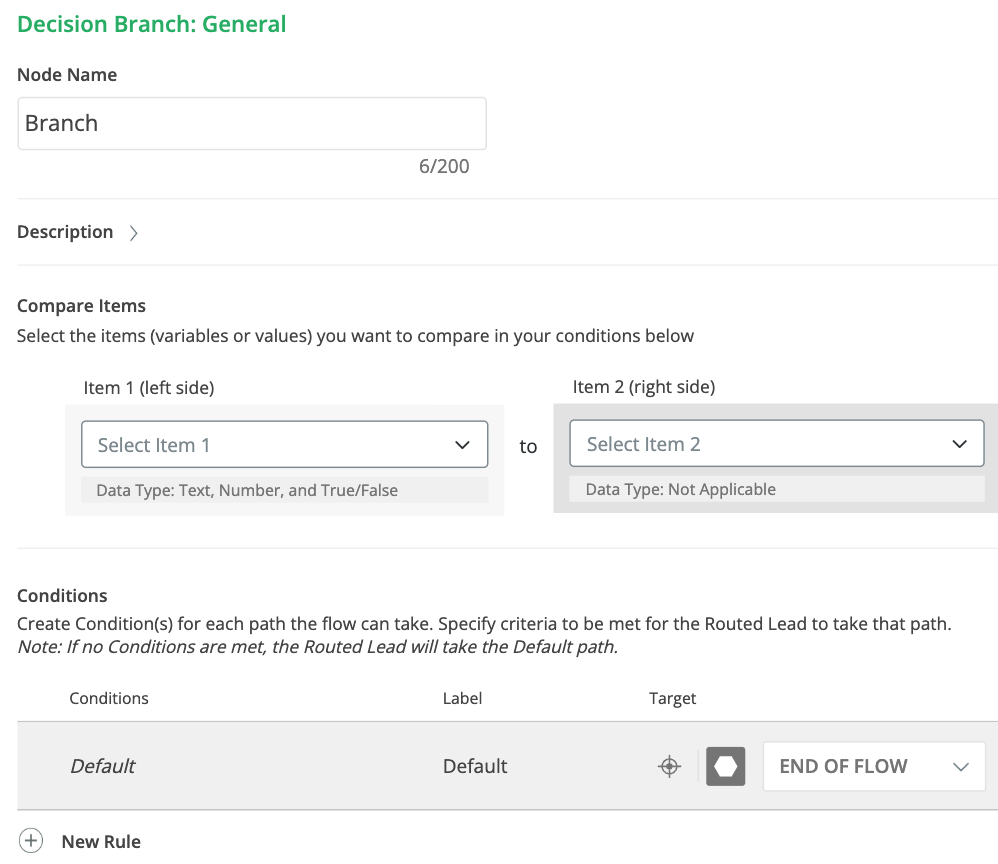Open the END OF FLOW target dropdown

pos(873,767)
